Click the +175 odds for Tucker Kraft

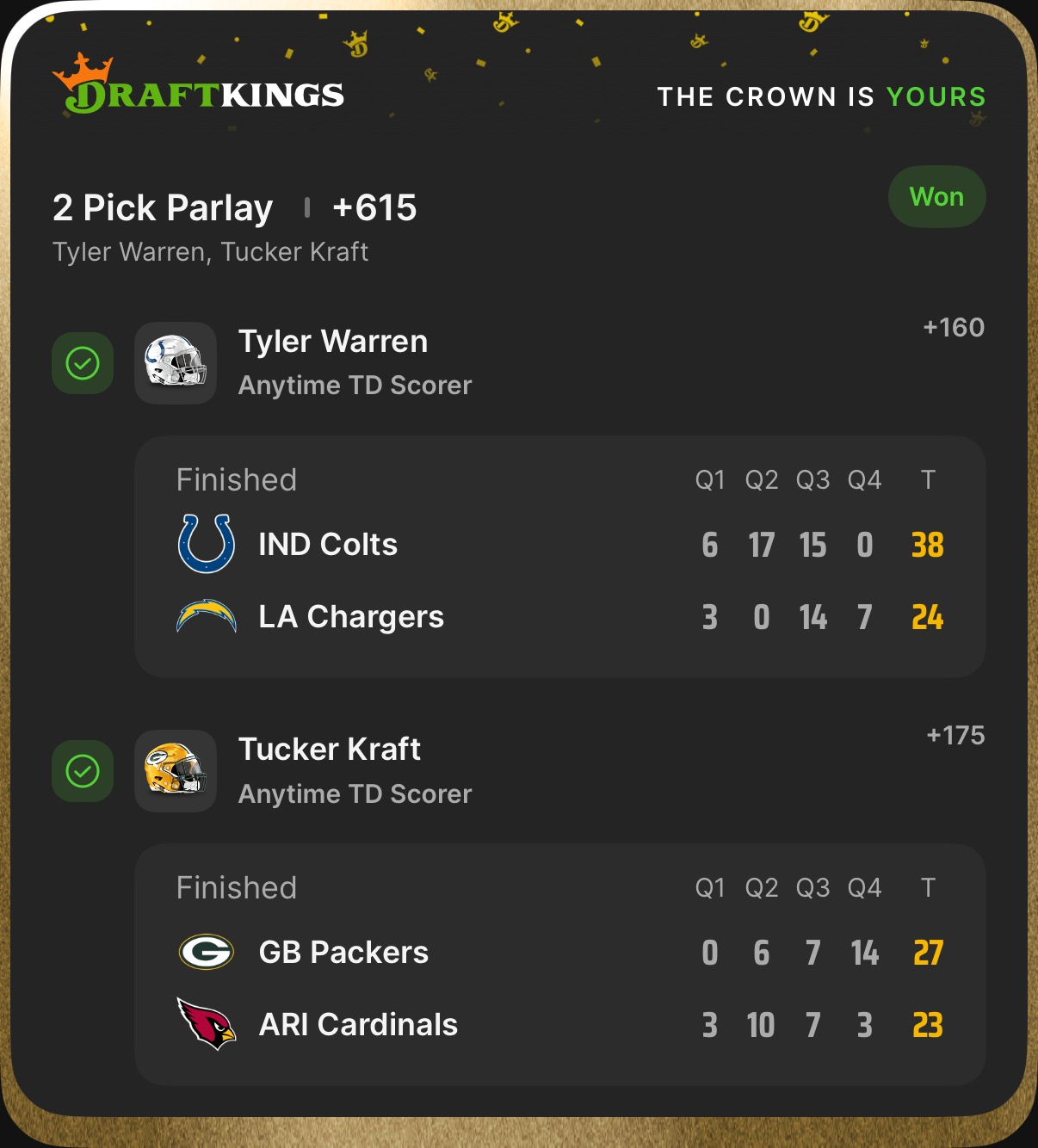click(x=955, y=735)
